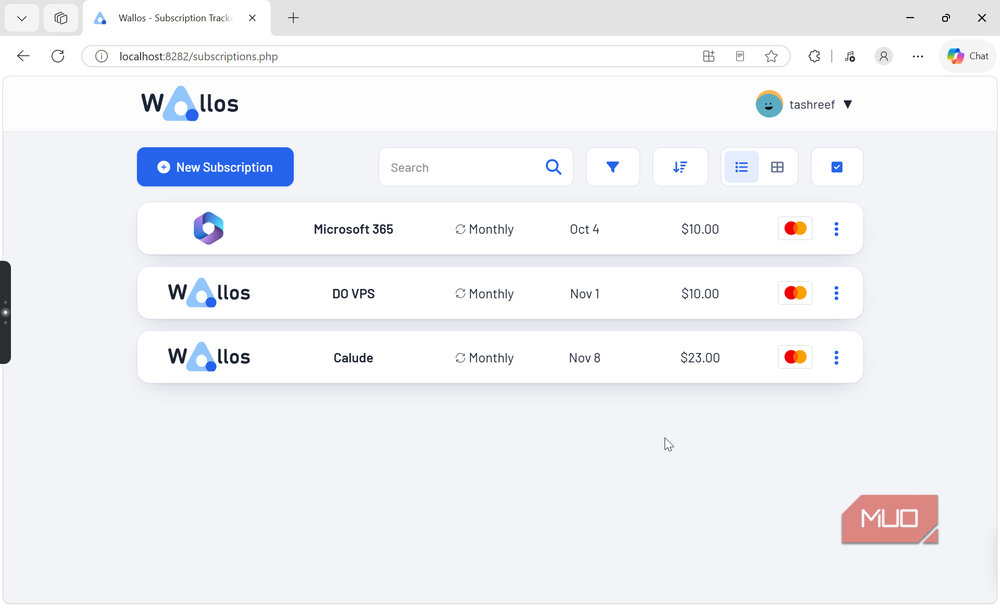Expand the tab search chevron dropdown
This screenshot has width=1000, height=606.
[x=22, y=18]
